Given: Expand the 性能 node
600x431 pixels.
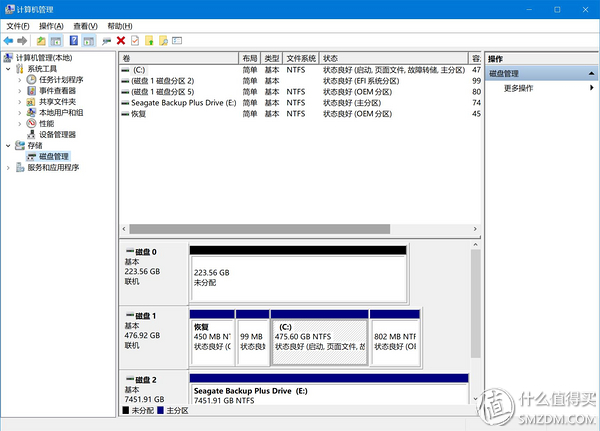Looking at the screenshot, I should [x=20, y=124].
